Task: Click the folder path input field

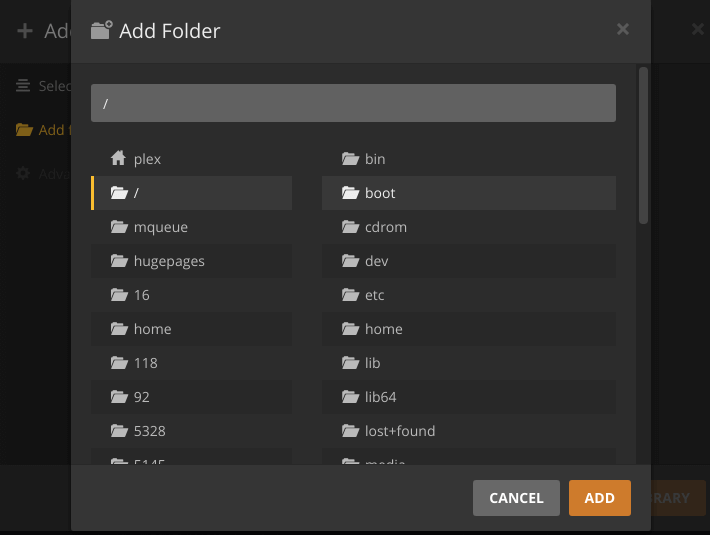Action: pos(353,103)
